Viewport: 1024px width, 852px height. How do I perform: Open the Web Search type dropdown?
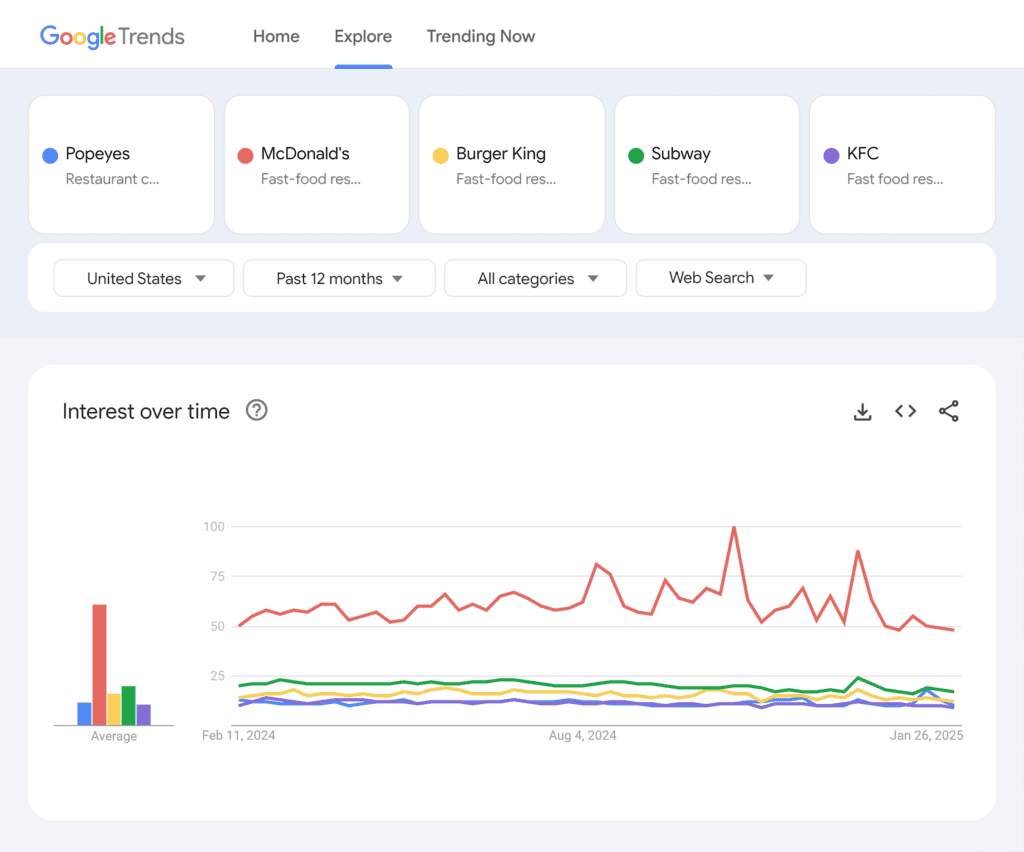(720, 278)
